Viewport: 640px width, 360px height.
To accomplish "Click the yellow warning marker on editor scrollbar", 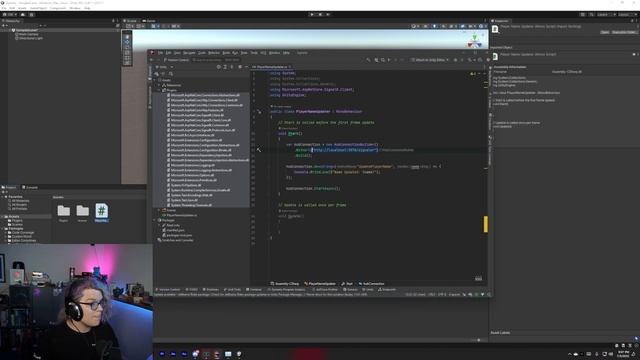I will (x=486, y=224).
